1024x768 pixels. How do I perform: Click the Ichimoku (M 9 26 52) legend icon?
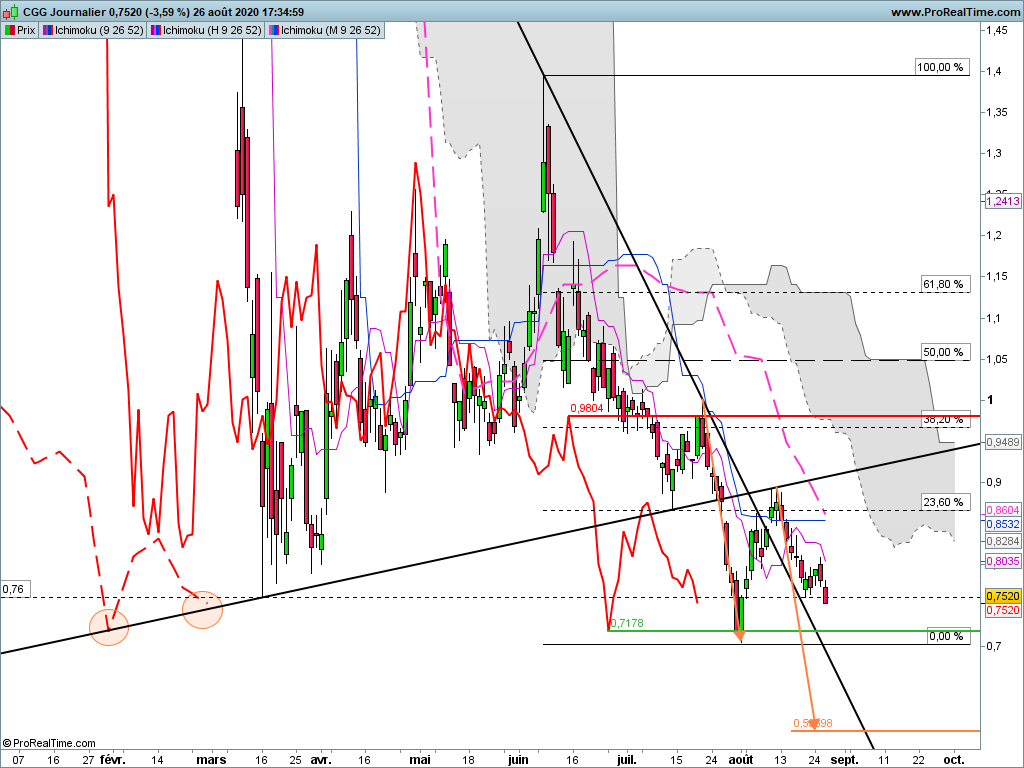(273, 30)
